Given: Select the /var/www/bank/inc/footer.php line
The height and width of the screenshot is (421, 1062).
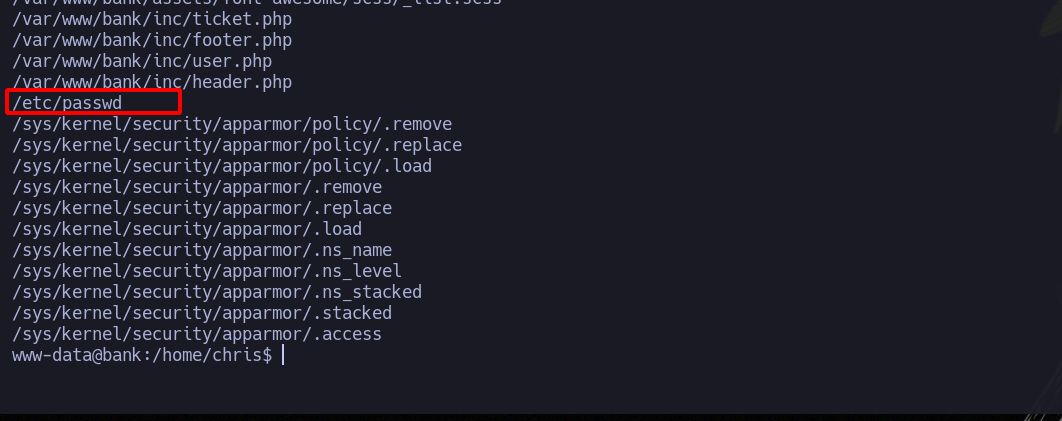Looking at the screenshot, I should click(x=152, y=40).
